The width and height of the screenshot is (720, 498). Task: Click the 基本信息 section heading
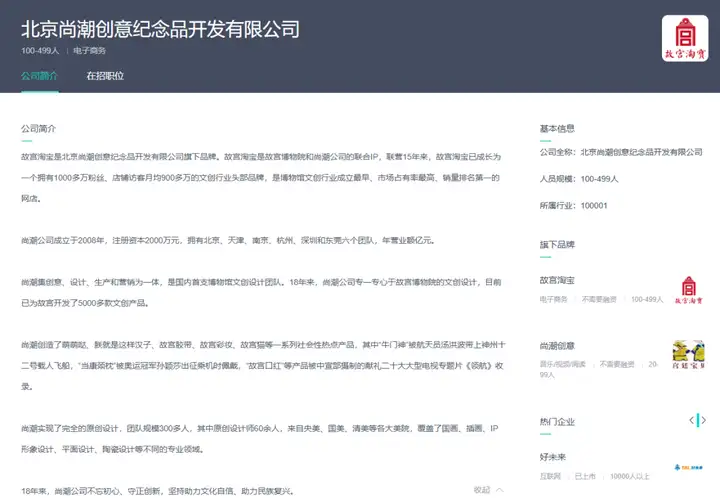[x=557, y=129]
